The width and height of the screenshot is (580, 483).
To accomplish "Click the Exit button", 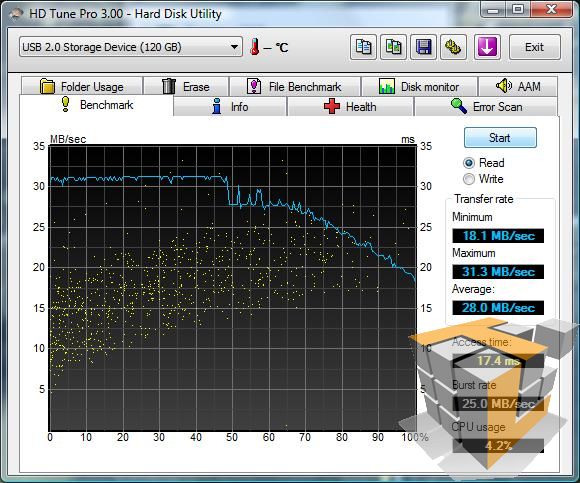I will point(535,47).
